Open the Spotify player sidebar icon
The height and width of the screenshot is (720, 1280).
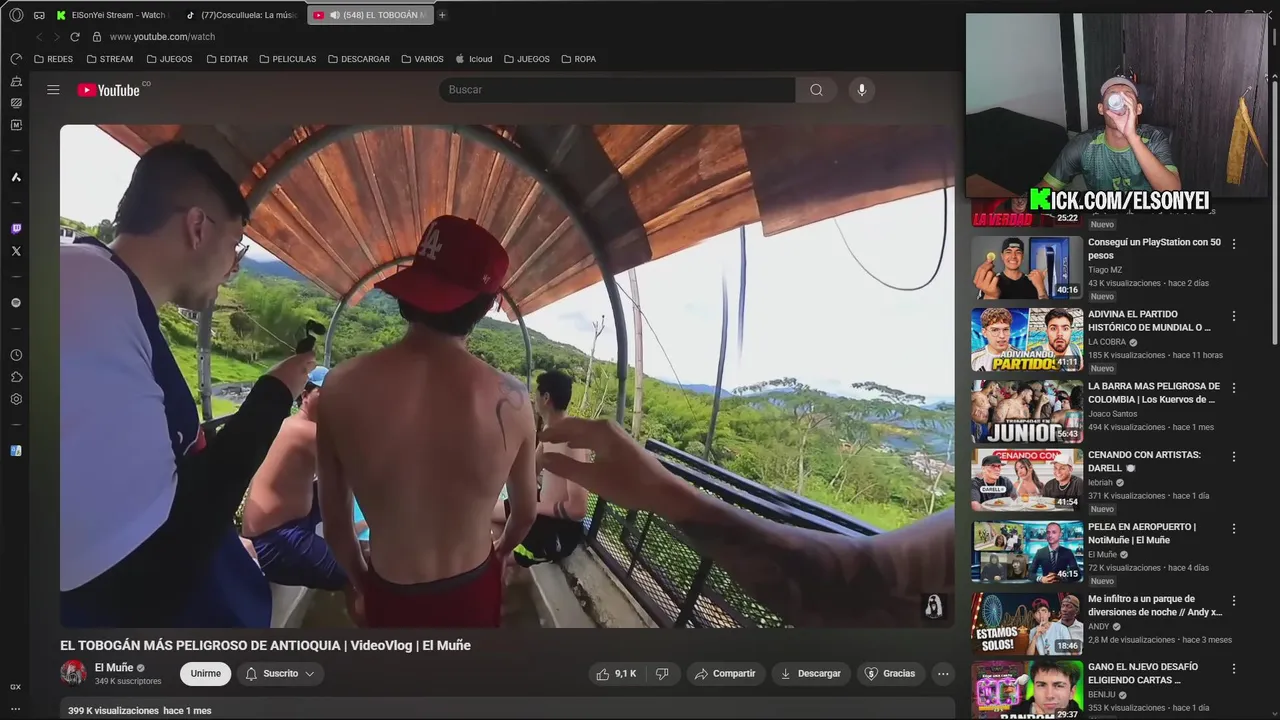tap(16, 302)
